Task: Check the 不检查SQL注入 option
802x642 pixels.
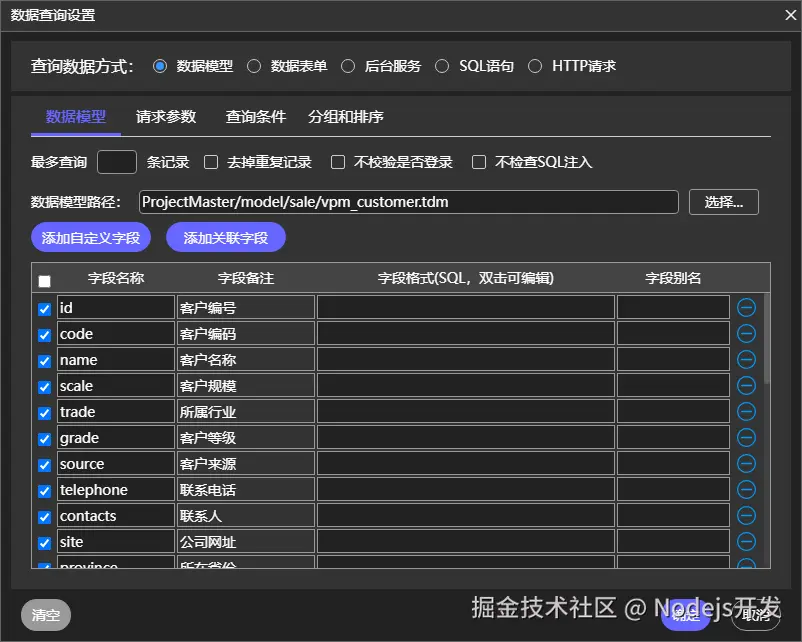Action: pos(478,161)
